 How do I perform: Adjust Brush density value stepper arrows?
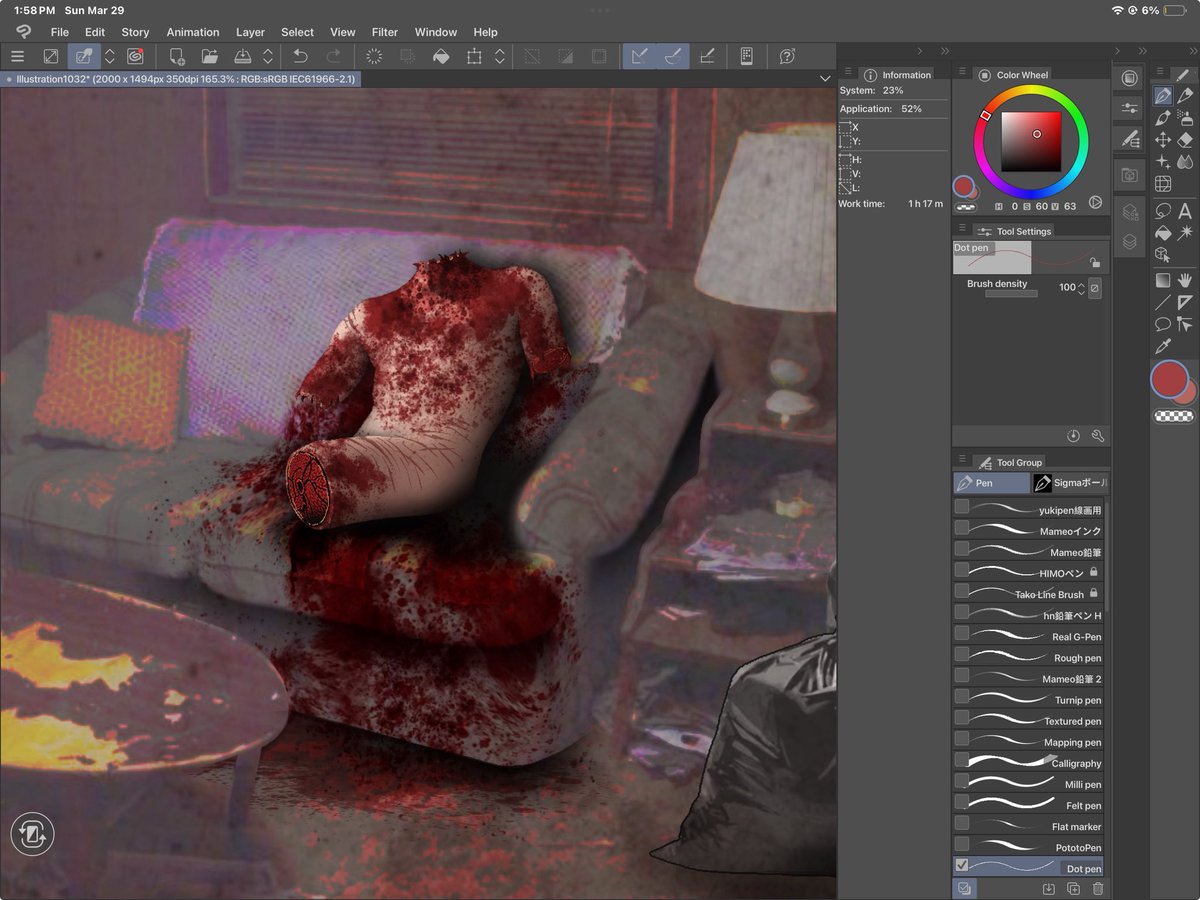[x=1081, y=288]
